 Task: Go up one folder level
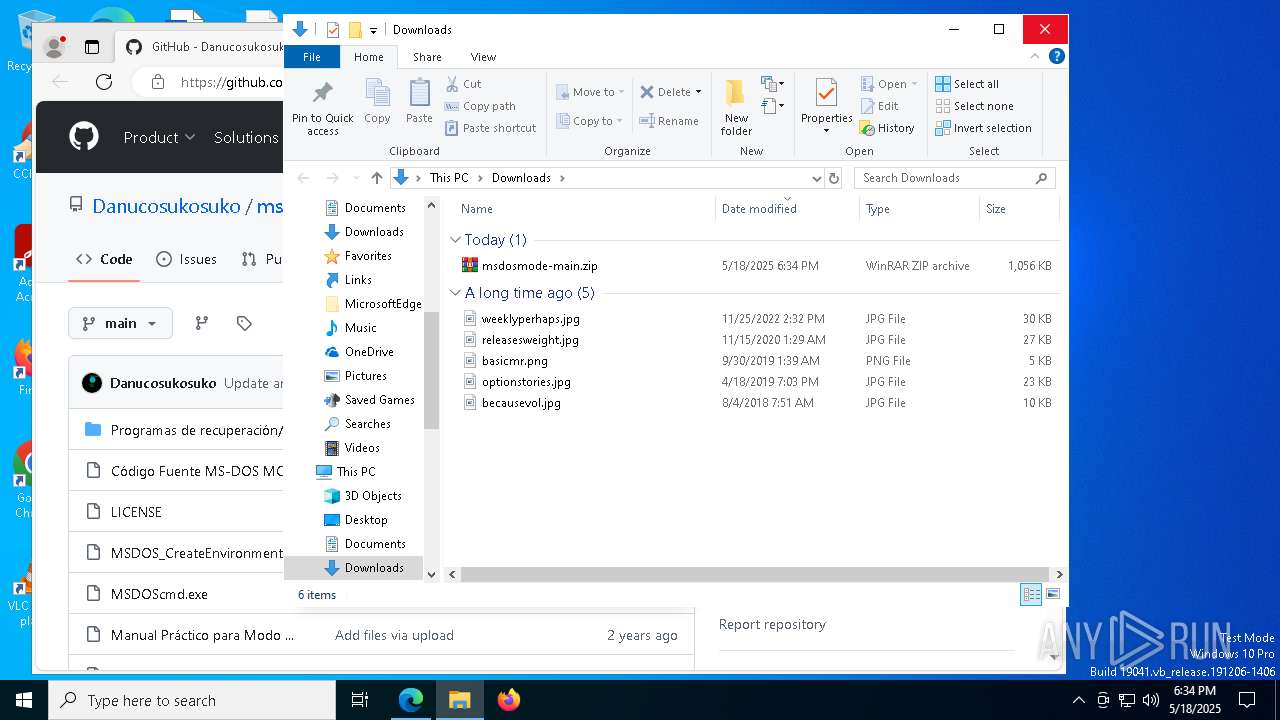[376, 178]
